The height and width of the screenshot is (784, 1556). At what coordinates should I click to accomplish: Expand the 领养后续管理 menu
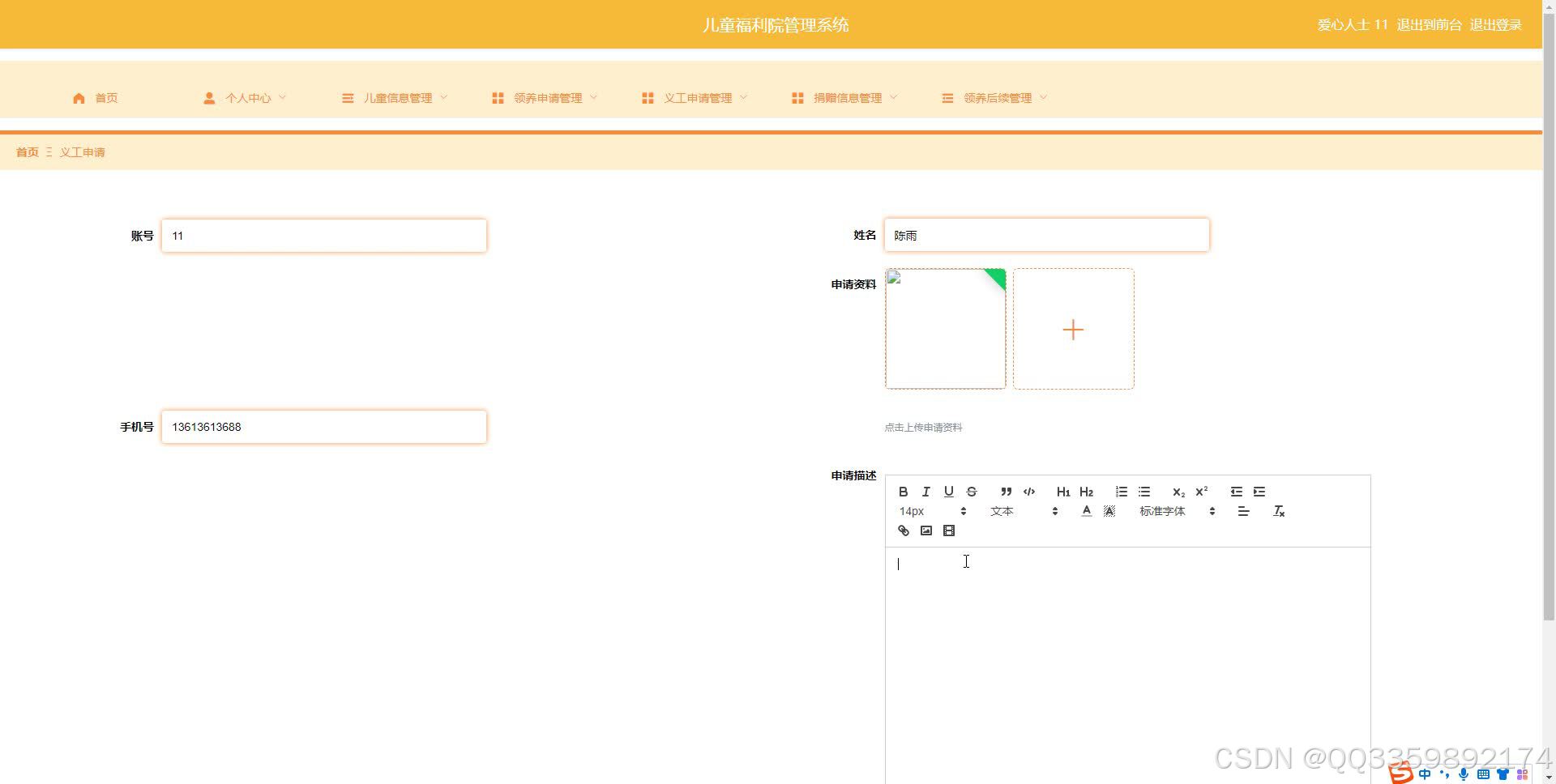(x=994, y=98)
